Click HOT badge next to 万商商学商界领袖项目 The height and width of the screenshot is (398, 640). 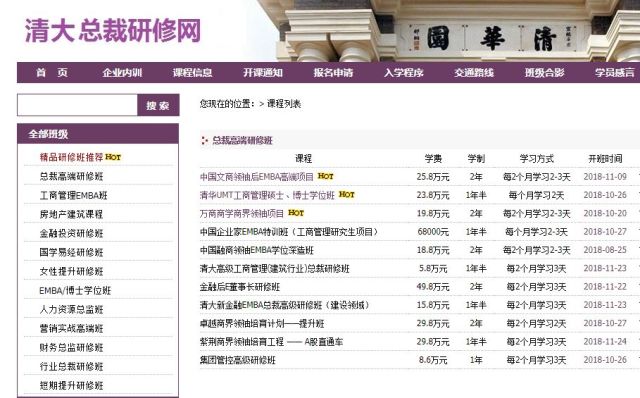click(296, 213)
